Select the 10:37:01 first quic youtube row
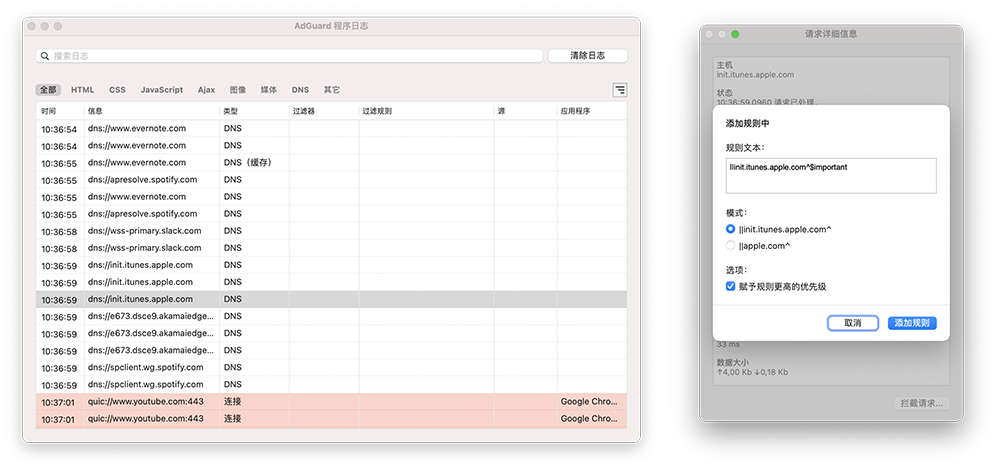Screen dimensions: 1000x470 click(332, 402)
